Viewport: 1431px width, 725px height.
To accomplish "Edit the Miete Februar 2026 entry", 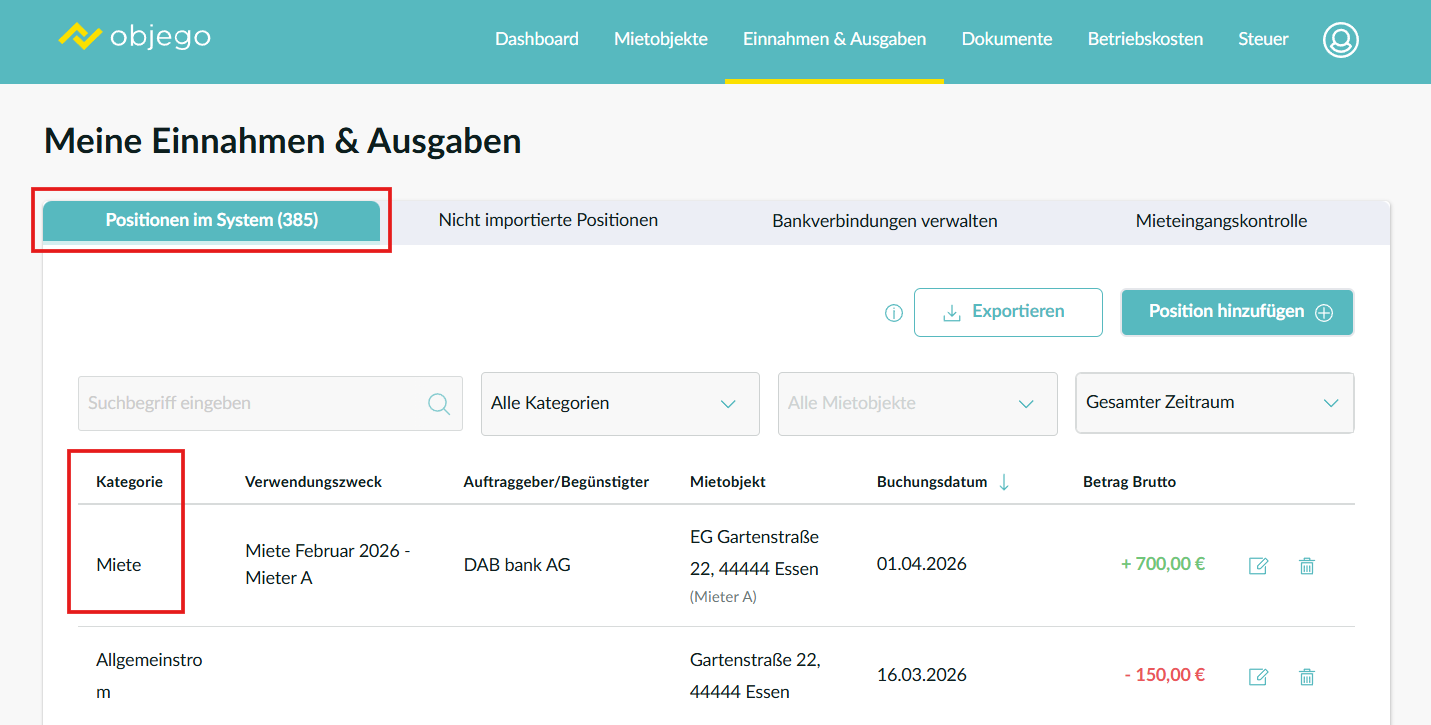I will (1258, 566).
